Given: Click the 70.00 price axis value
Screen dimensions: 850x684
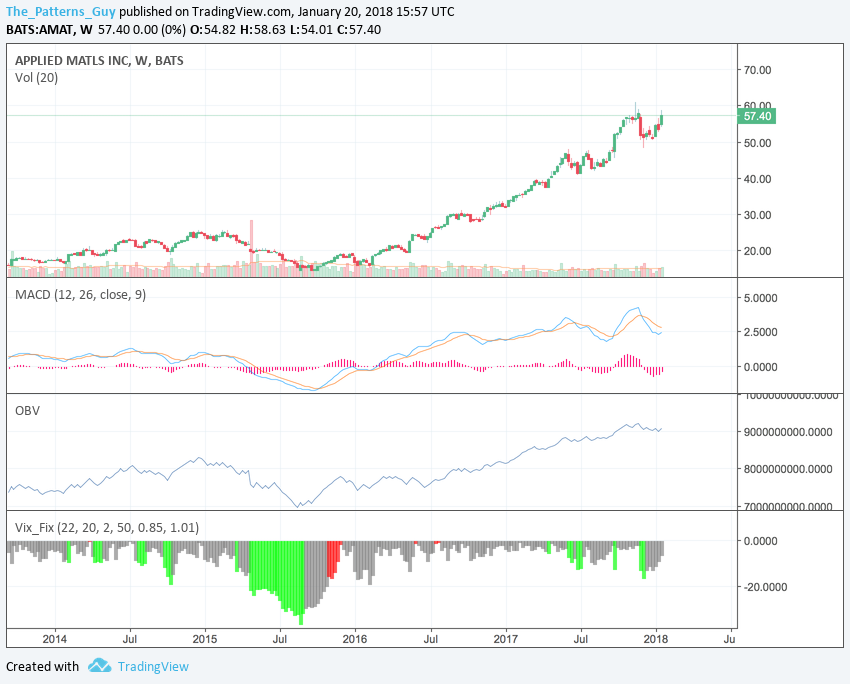Looking at the screenshot, I should [757, 70].
